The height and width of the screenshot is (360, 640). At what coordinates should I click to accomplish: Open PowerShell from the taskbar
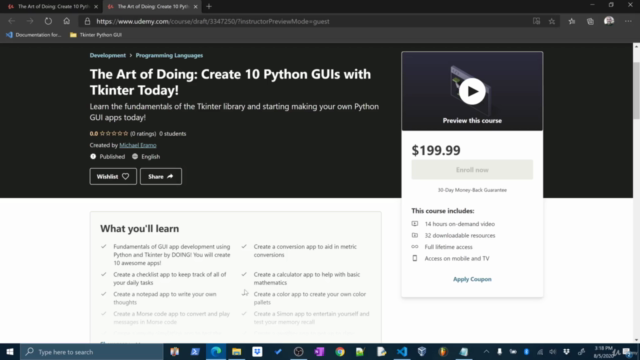195,351
